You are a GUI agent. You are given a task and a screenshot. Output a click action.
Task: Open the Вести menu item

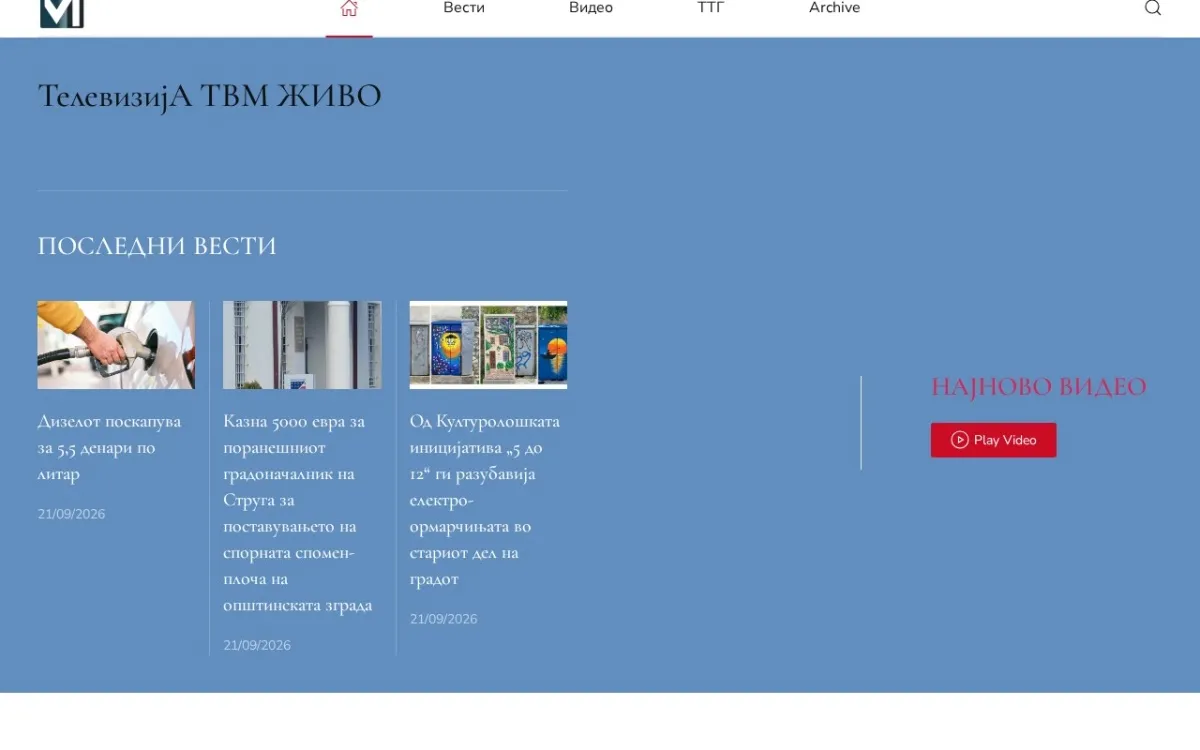[464, 8]
